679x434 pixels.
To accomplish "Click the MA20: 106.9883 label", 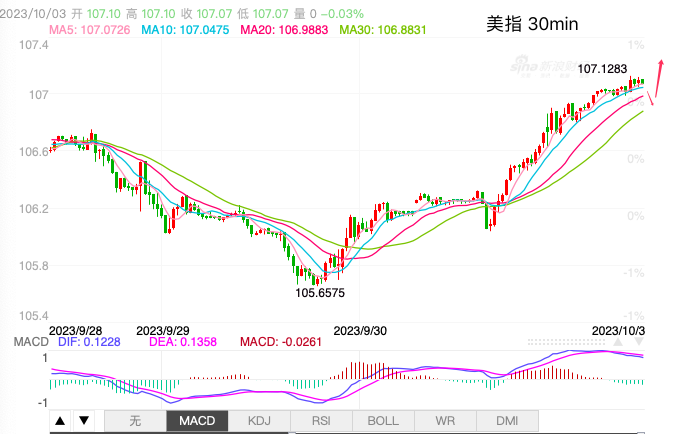I will (x=284, y=30).
